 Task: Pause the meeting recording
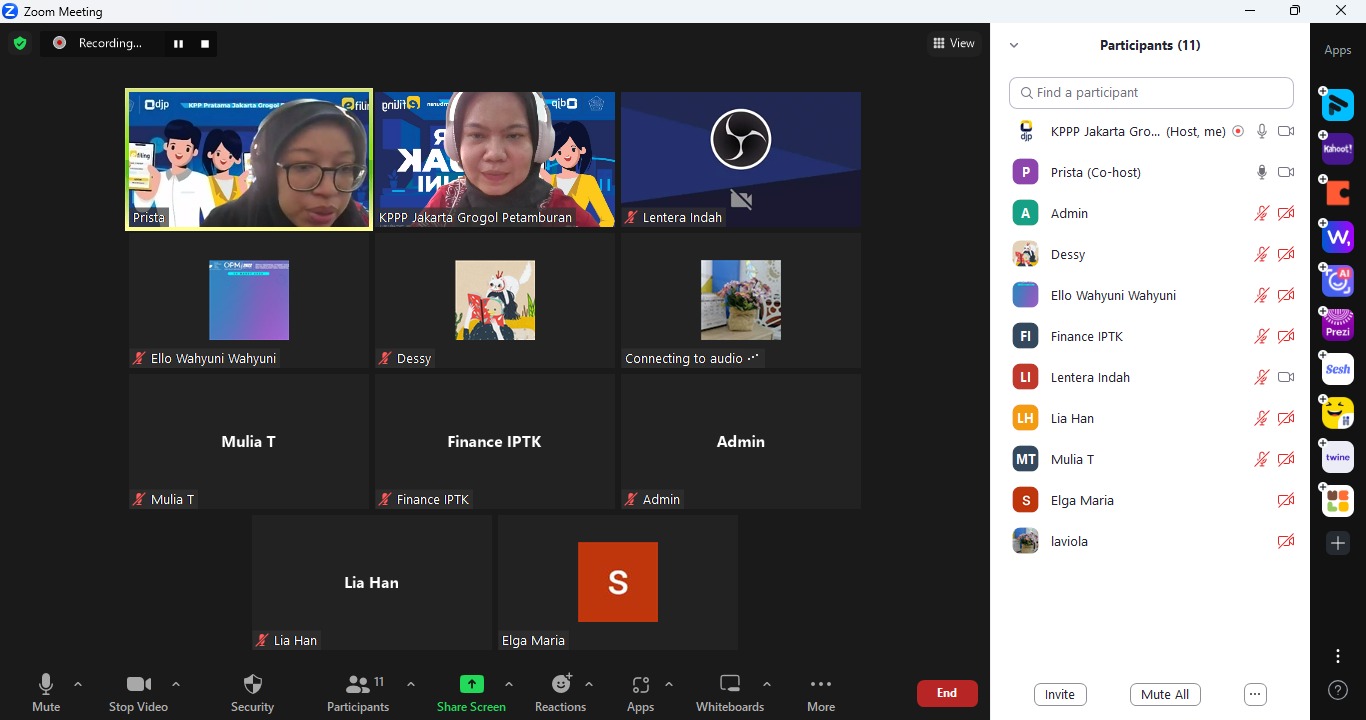pos(178,44)
